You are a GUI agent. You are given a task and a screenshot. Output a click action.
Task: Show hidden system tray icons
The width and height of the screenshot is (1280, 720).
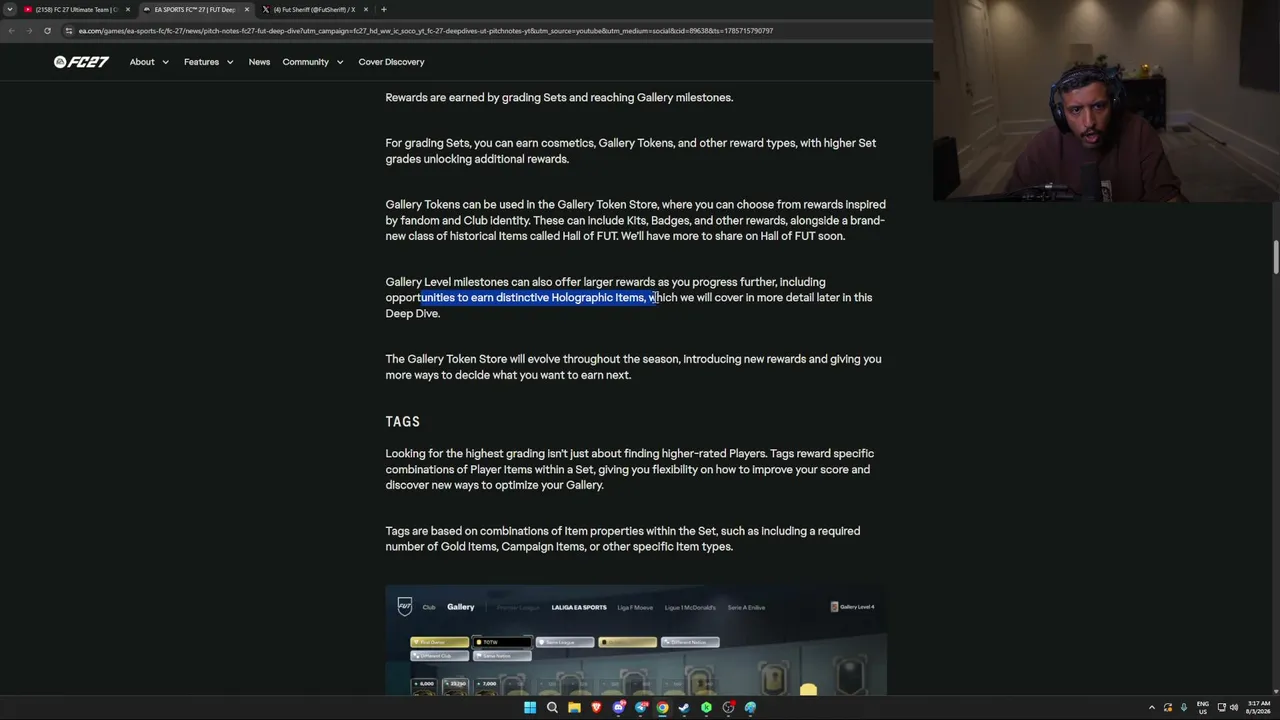tap(1151, 708)
